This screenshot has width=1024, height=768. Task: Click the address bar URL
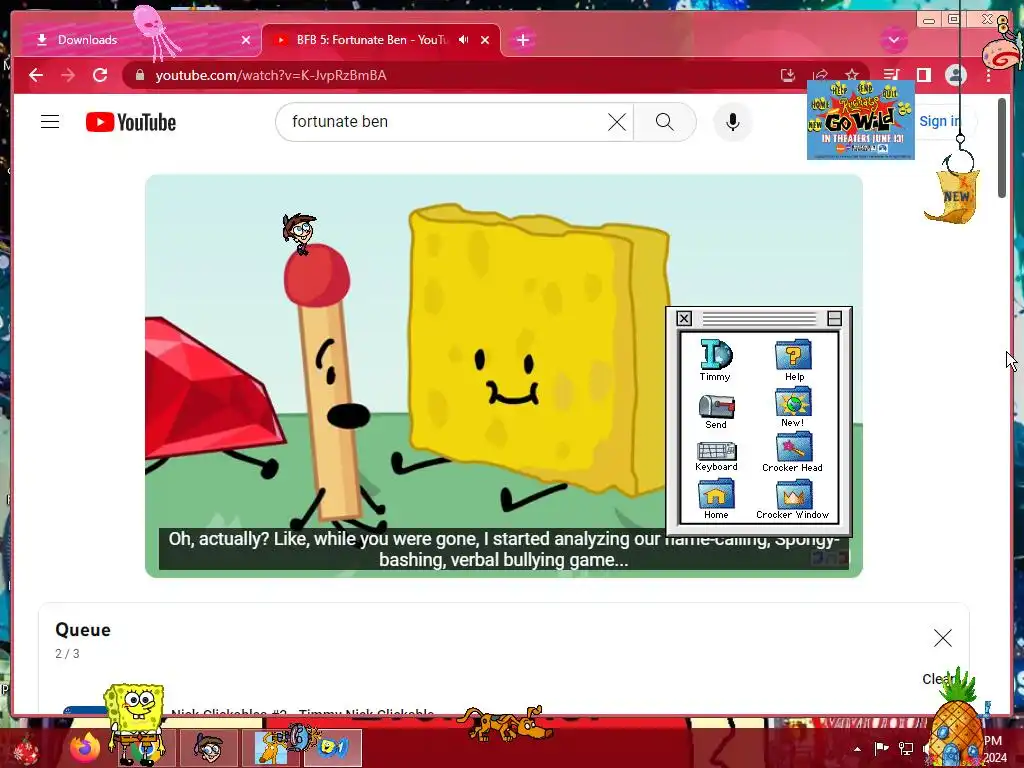(x=271, y=75)
